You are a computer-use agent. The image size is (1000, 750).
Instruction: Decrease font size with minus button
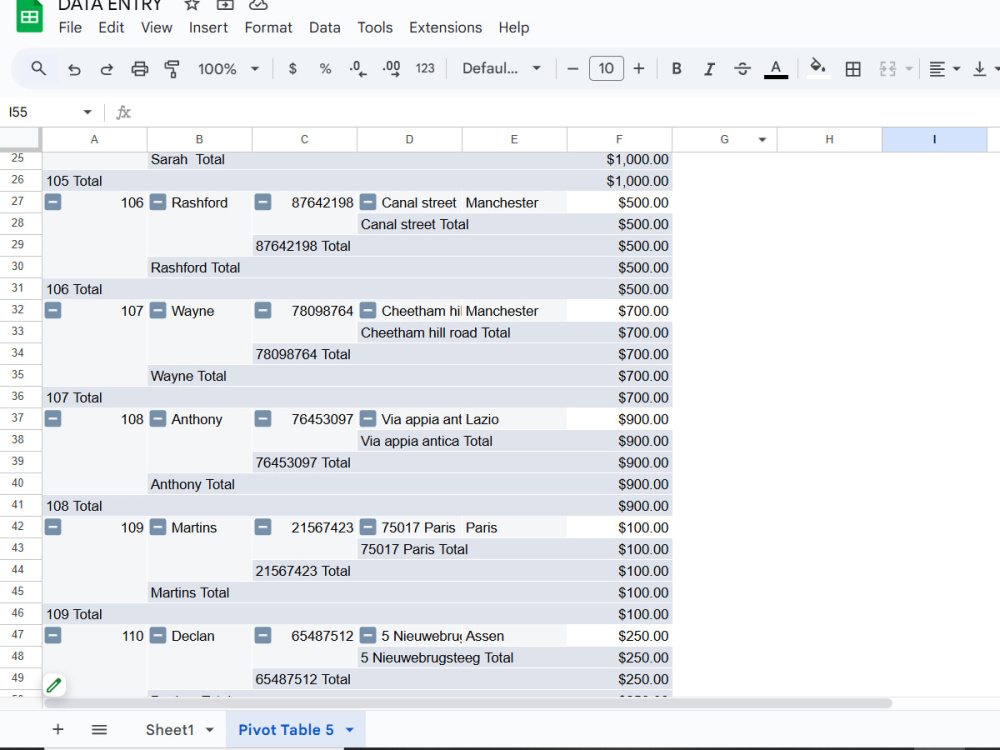[573, 69]
